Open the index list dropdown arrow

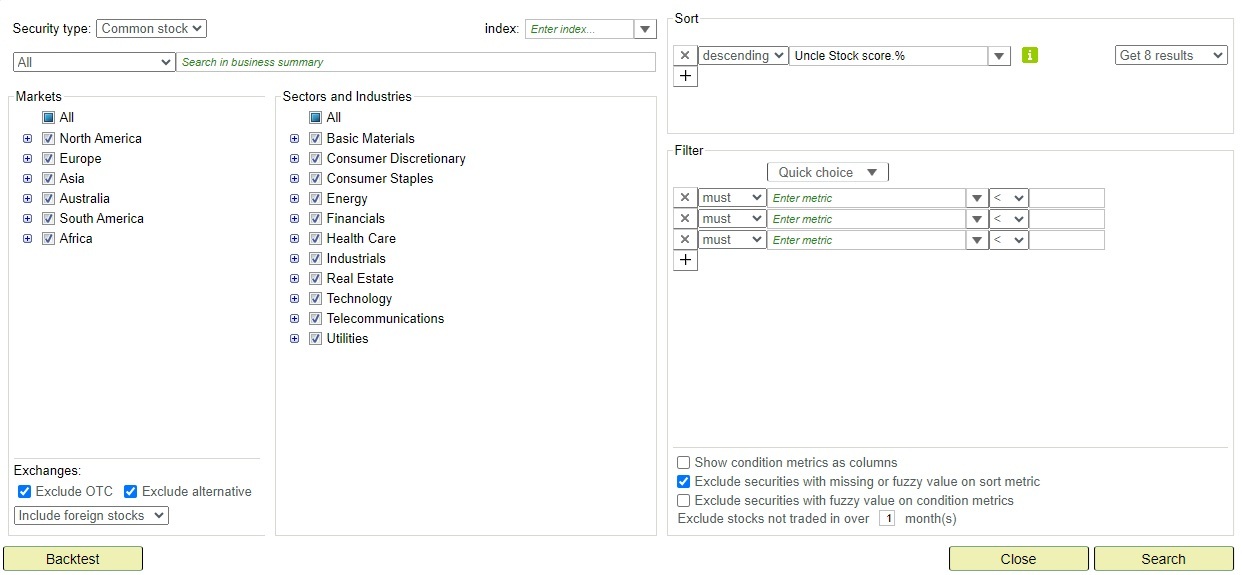click(645, 29)
